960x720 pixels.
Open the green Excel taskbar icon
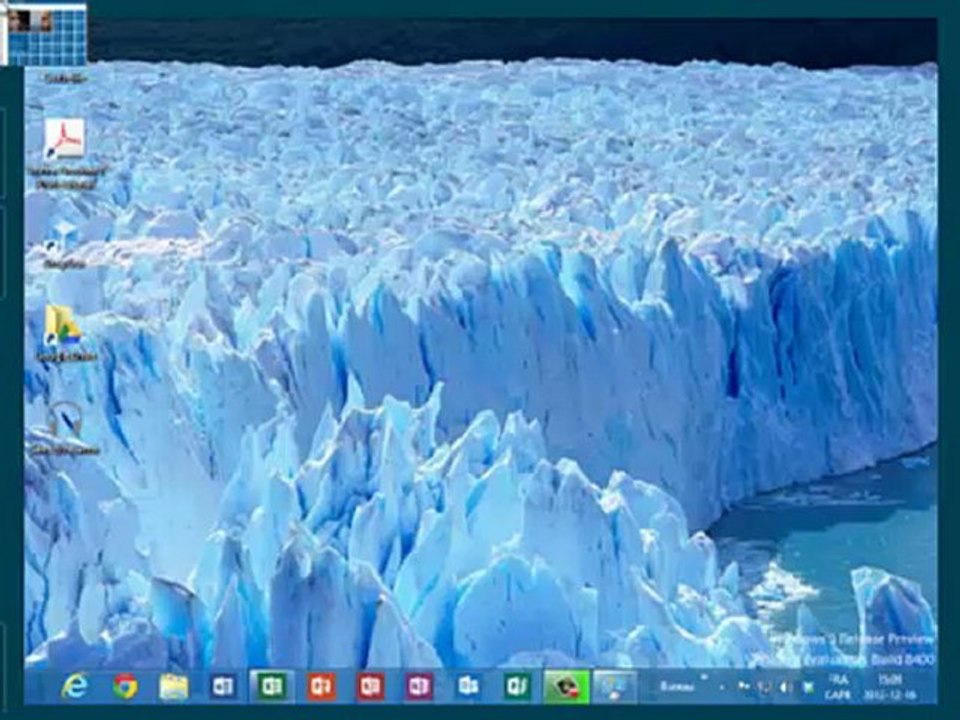(x=272, y=686)
